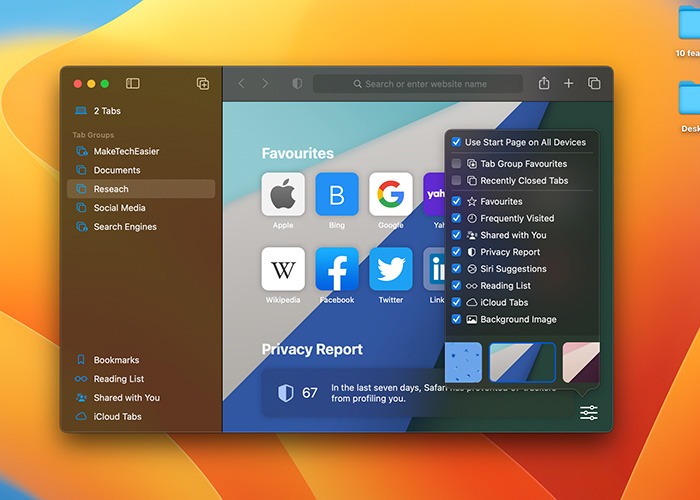Open iCloud Tabs in the sidebar
This screenshot has width=700, height=500.
[x=141, y=417]
